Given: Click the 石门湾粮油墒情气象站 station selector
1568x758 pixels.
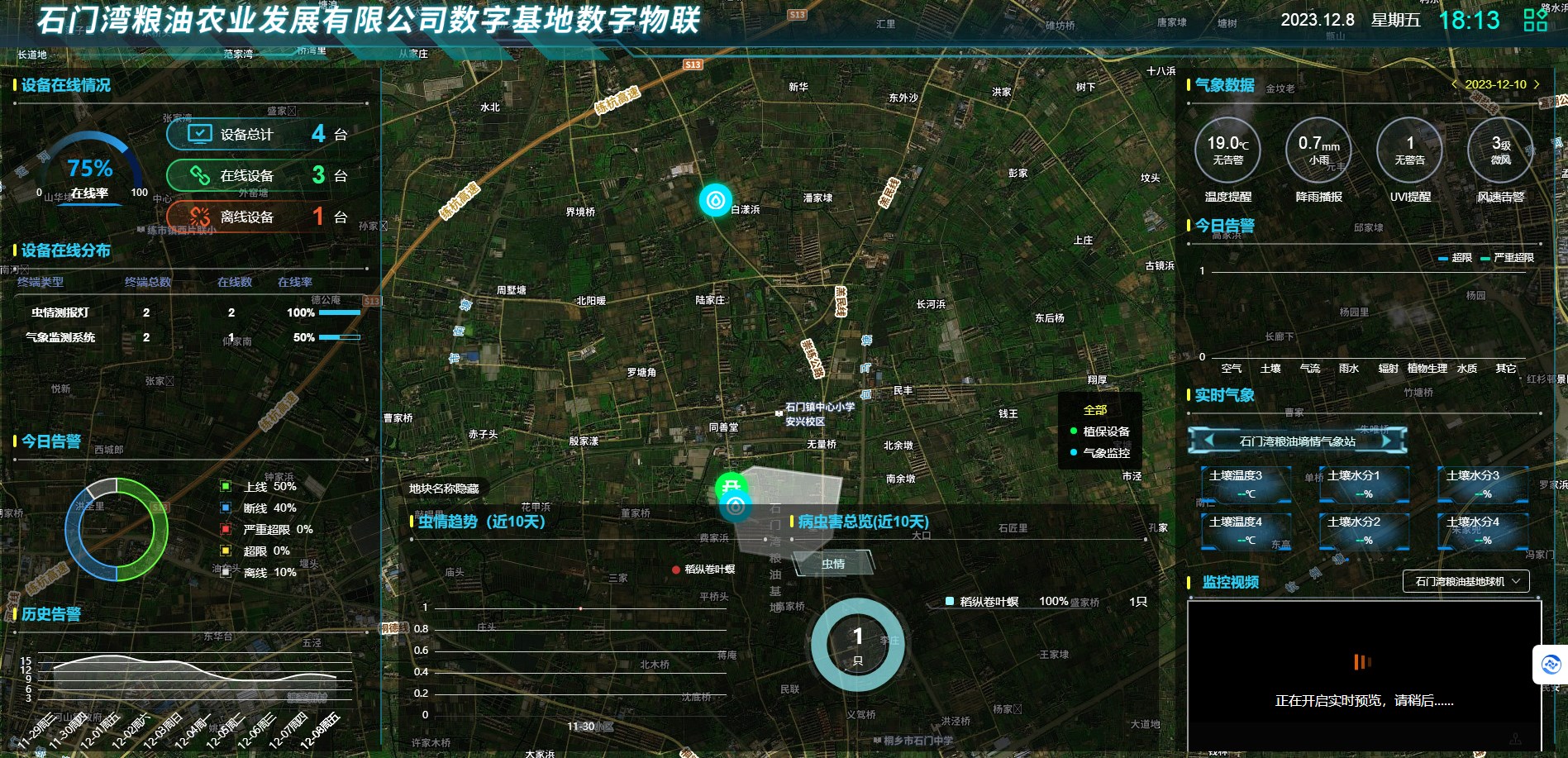Looking at the screenshot, I should pyautogui.click(x=1298, y=441).
